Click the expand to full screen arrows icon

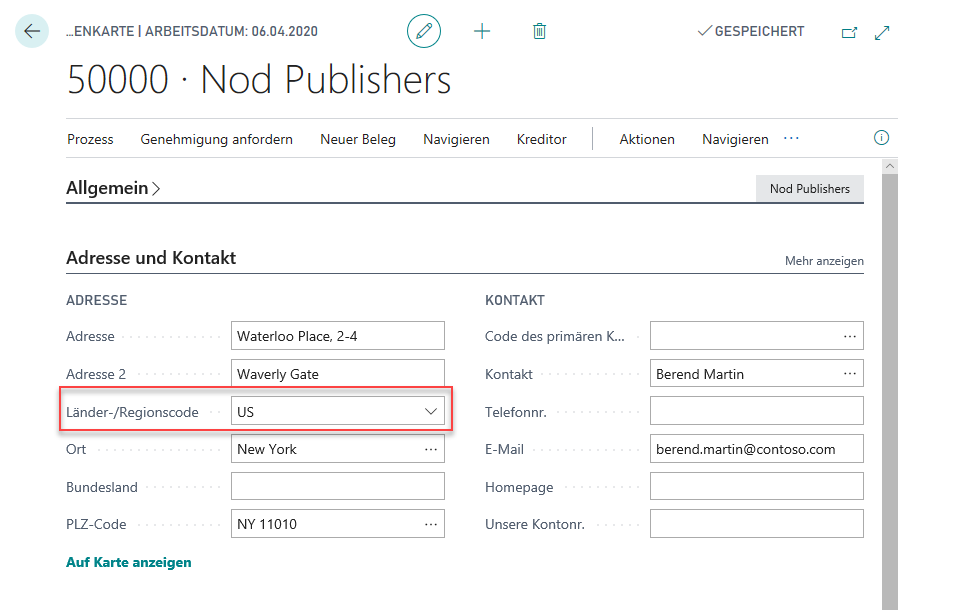click(882, 32)
